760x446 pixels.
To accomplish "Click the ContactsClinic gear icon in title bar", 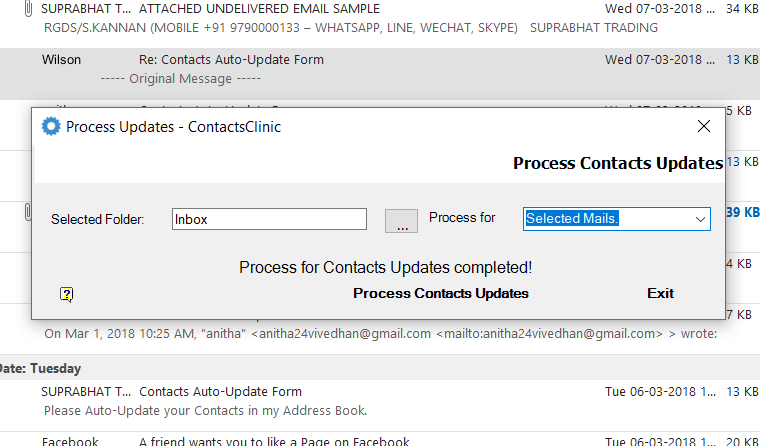I will coord(51,127).
